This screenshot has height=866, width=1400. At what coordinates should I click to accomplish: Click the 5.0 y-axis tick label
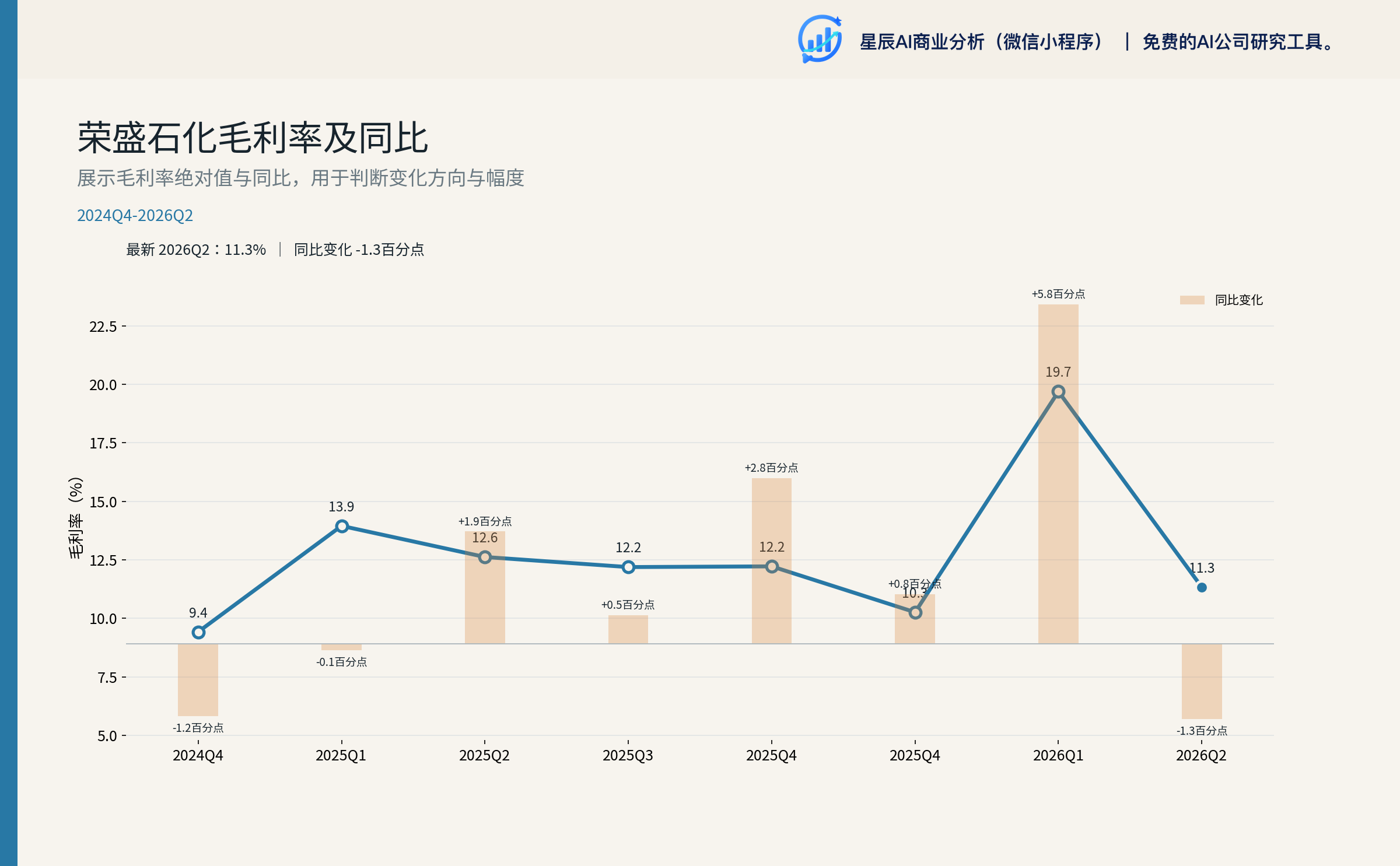click(x=107, y=736)
